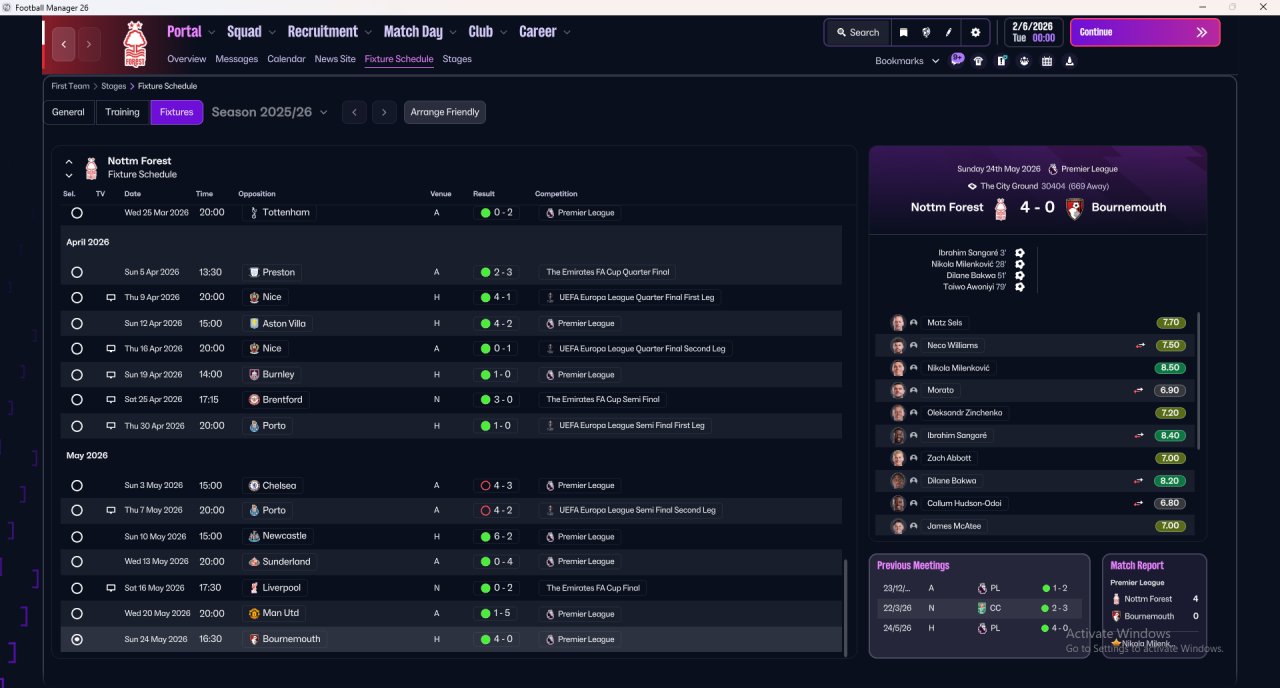Viewport: 1280px width, 688px height.
Task: Click the globe icon in the top toolbar
Action: click(926, 32)
